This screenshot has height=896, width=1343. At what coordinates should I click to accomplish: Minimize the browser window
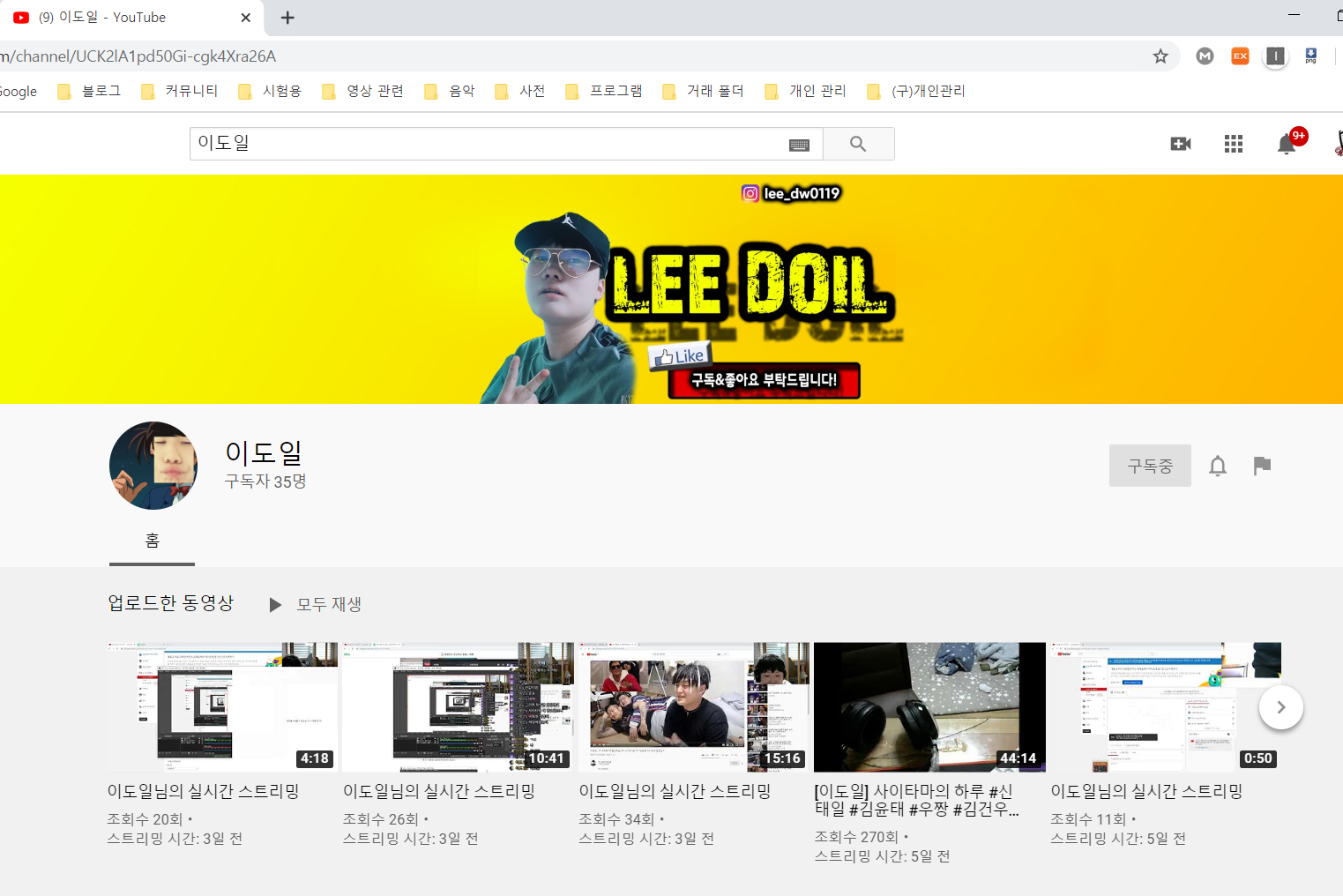pyautogui.click(x=1294, y=15)
